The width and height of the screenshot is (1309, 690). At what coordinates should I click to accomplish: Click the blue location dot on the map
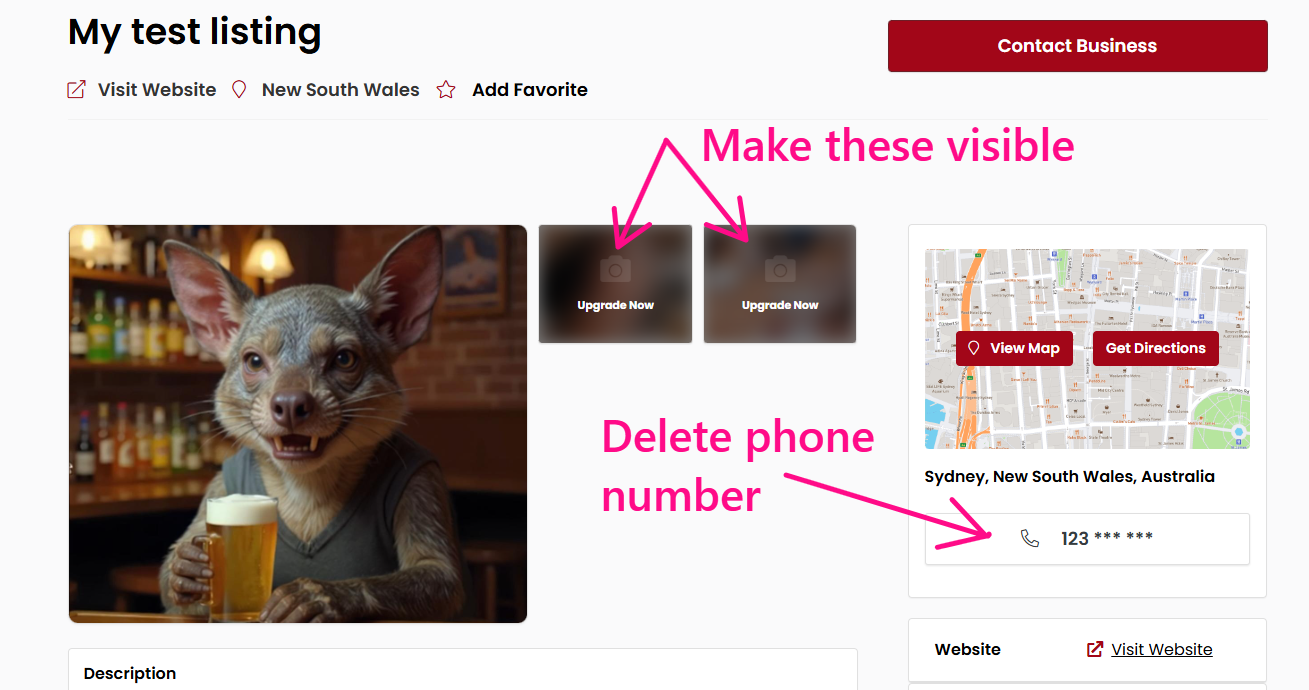[x=1238, y=432]
